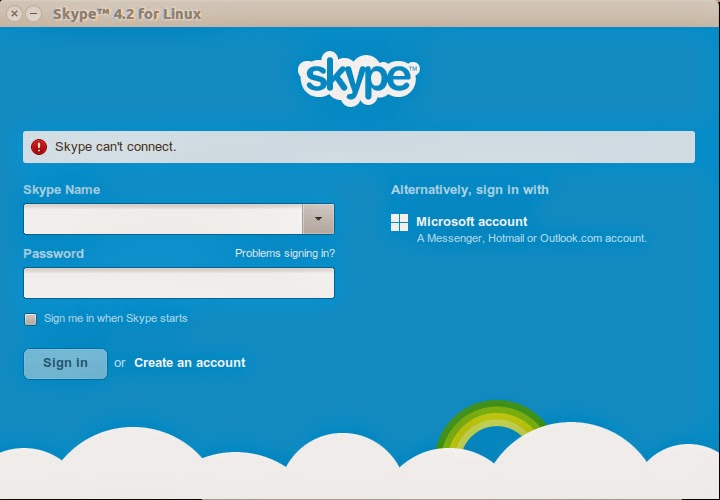Click the Password label
The width and height of the screenshot is (720, 500).
point(54,253)
